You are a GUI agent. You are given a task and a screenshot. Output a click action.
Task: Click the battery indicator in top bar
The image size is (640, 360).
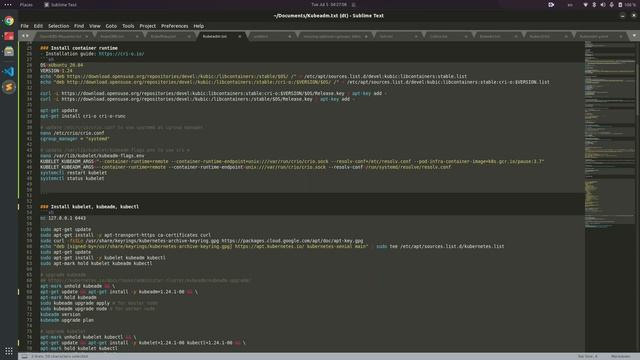[627, 4]
